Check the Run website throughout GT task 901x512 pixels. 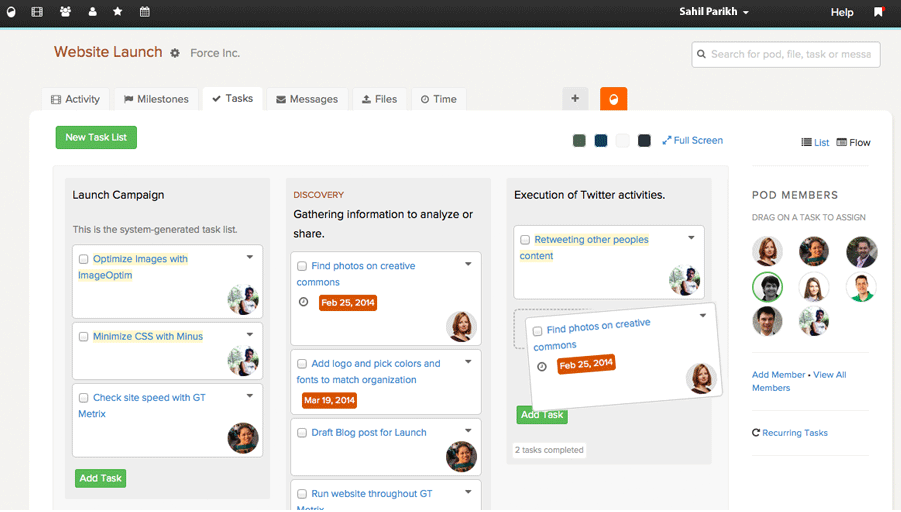[302, 494]
